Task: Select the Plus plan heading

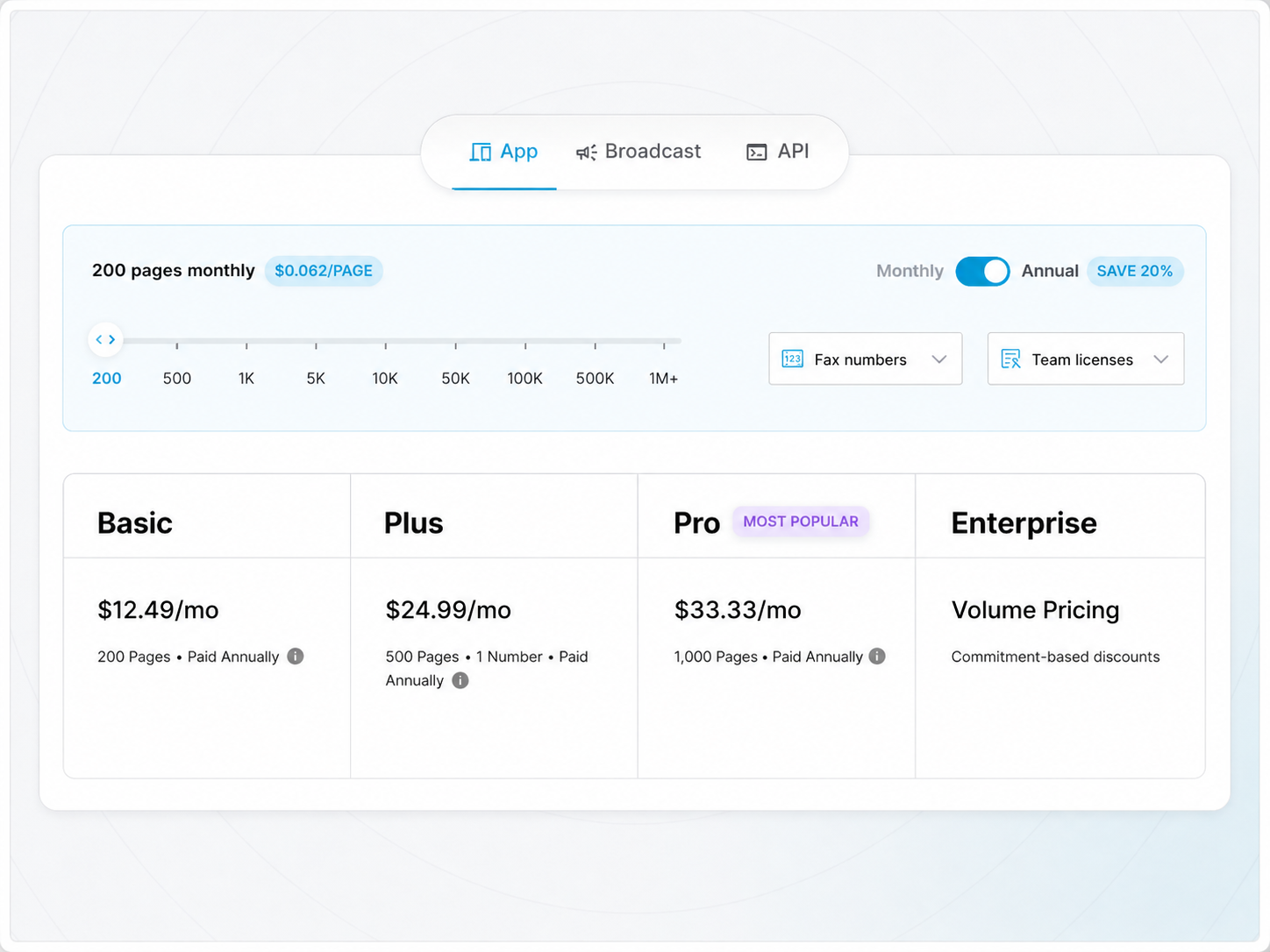Action: tap(414, 523)
